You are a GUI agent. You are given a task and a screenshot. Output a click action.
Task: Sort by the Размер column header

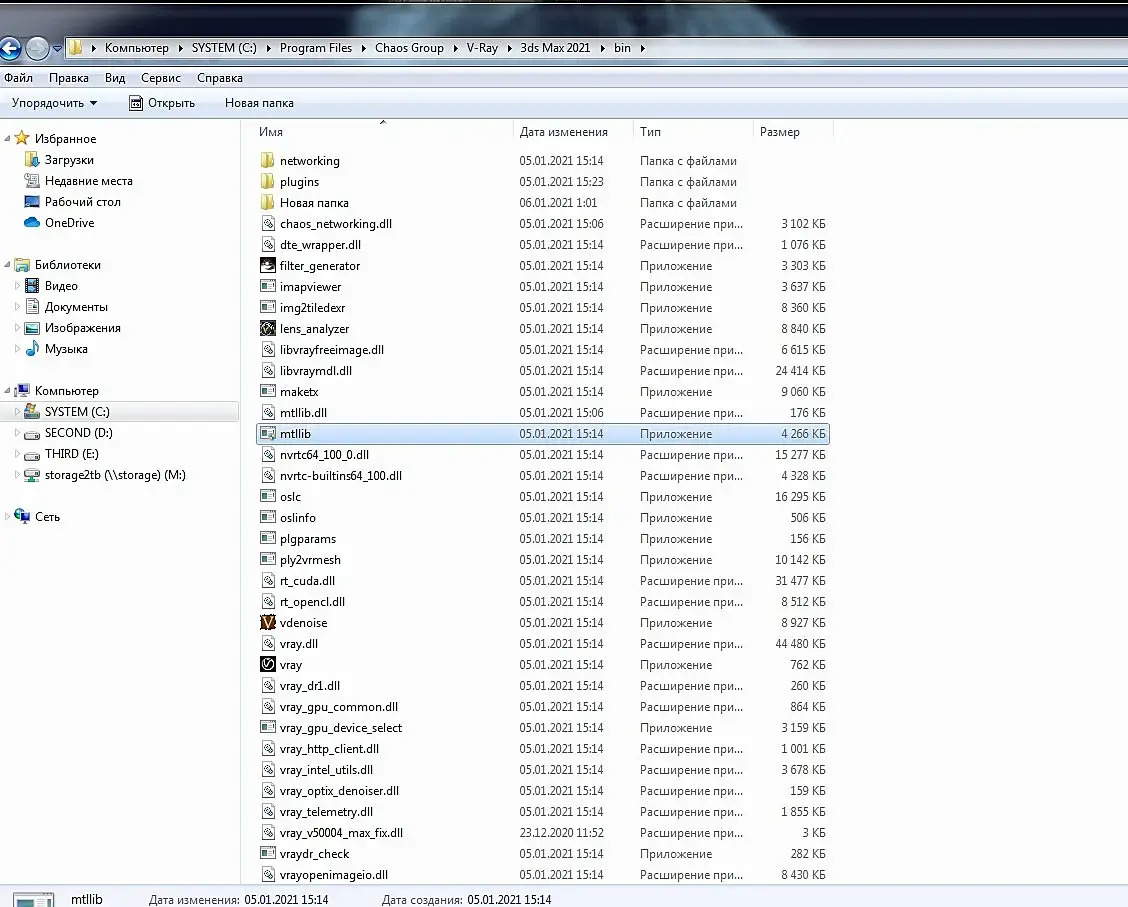(x=793, y=132)
